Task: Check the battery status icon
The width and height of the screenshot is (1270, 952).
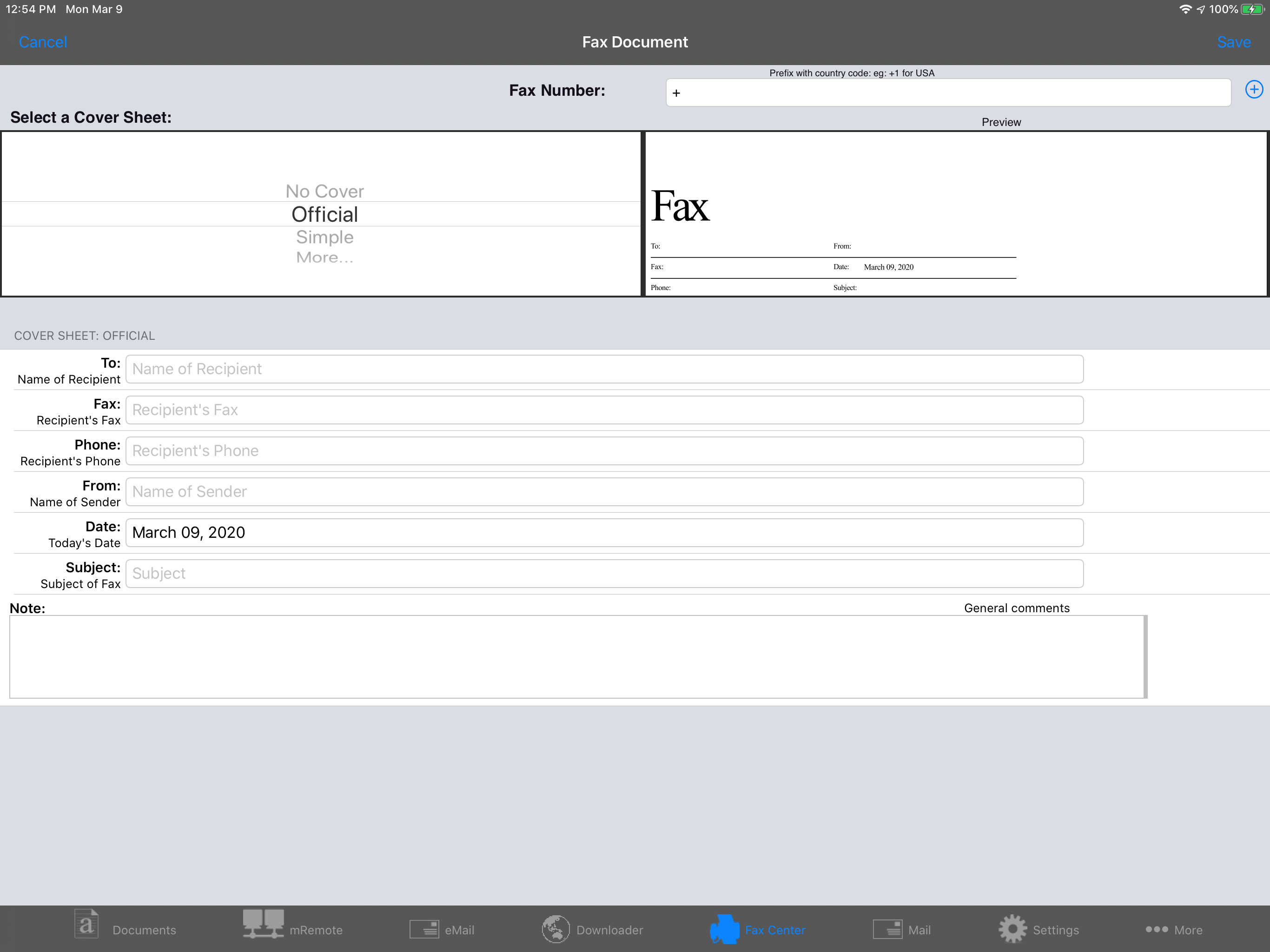Action: (x=1252, y=9)
